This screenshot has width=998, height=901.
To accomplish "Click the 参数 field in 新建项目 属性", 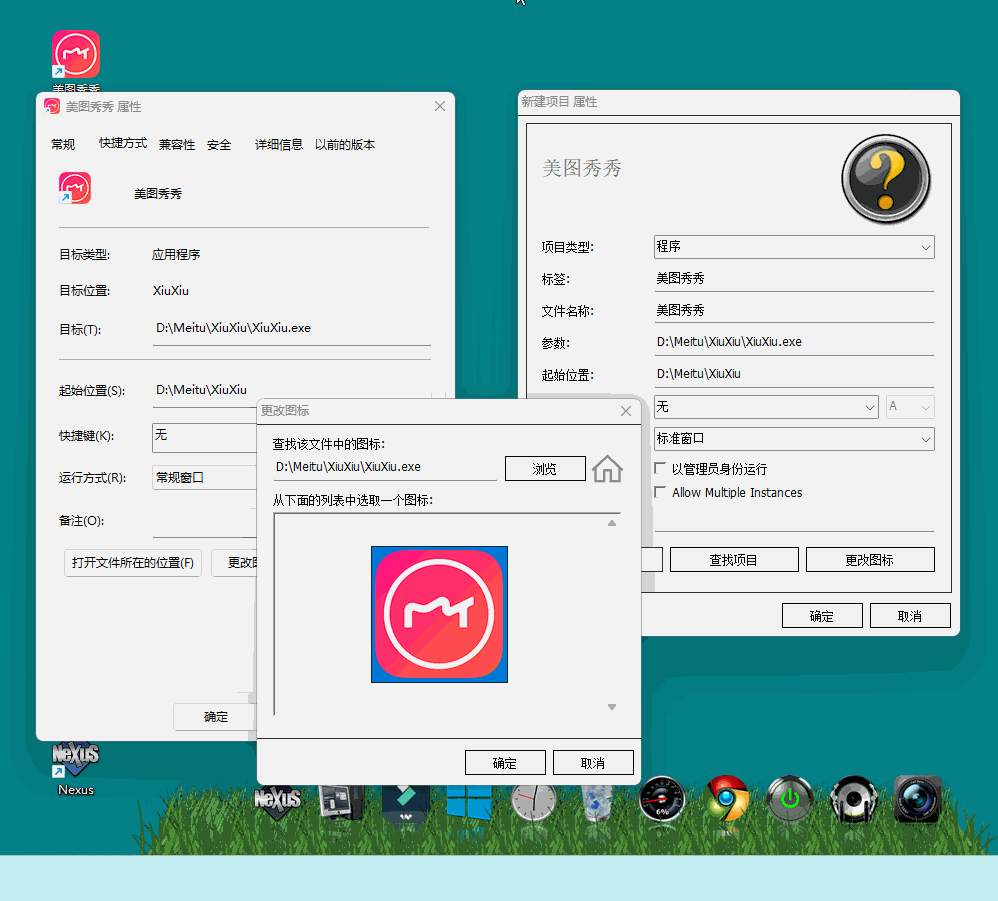I will coord(794,342).
